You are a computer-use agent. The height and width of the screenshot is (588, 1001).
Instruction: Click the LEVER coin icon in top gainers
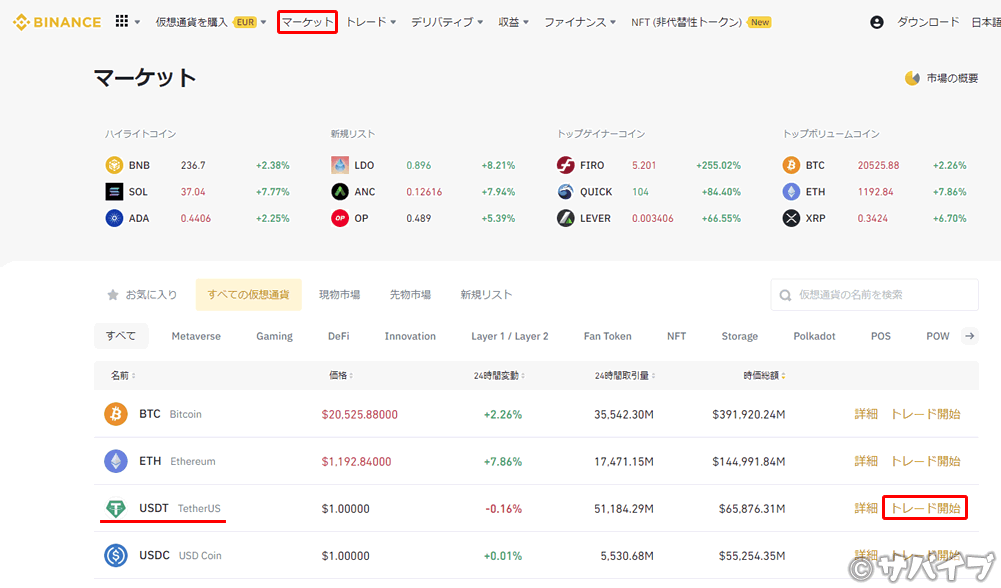[x=566, y=218]
